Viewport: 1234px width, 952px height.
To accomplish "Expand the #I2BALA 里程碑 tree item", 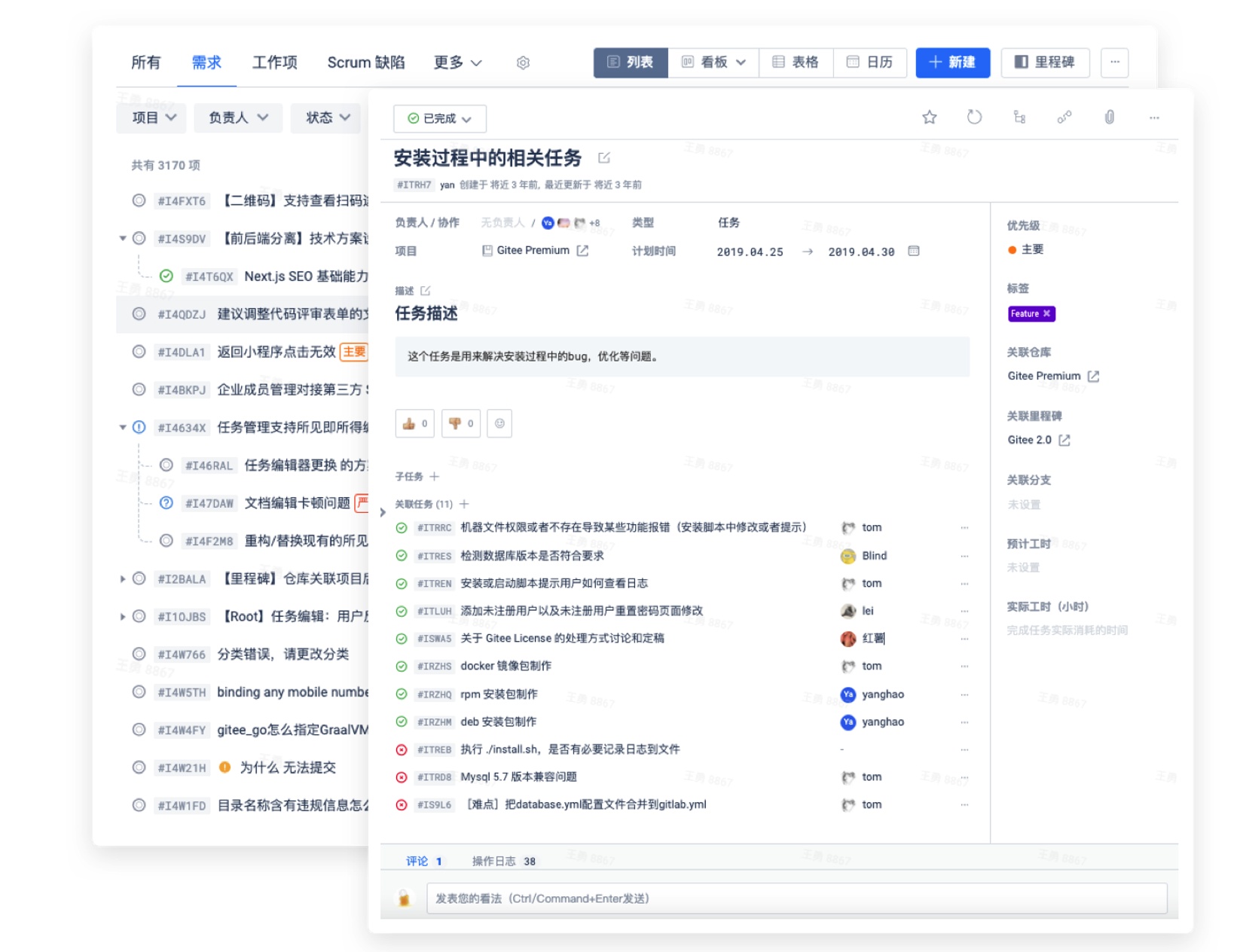I will point(123,579).
